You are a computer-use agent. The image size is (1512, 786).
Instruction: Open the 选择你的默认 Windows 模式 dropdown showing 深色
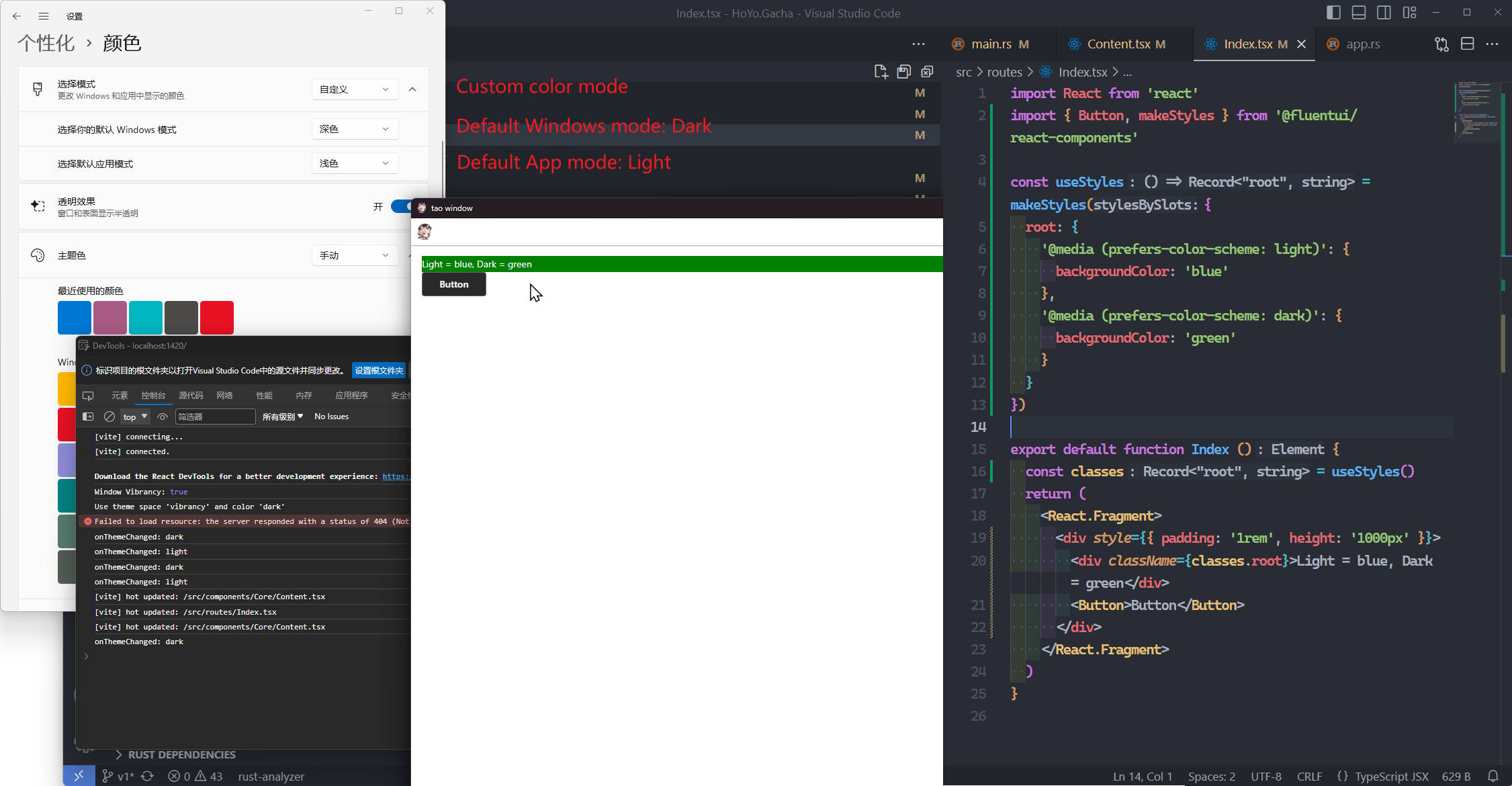pos(355,128)
